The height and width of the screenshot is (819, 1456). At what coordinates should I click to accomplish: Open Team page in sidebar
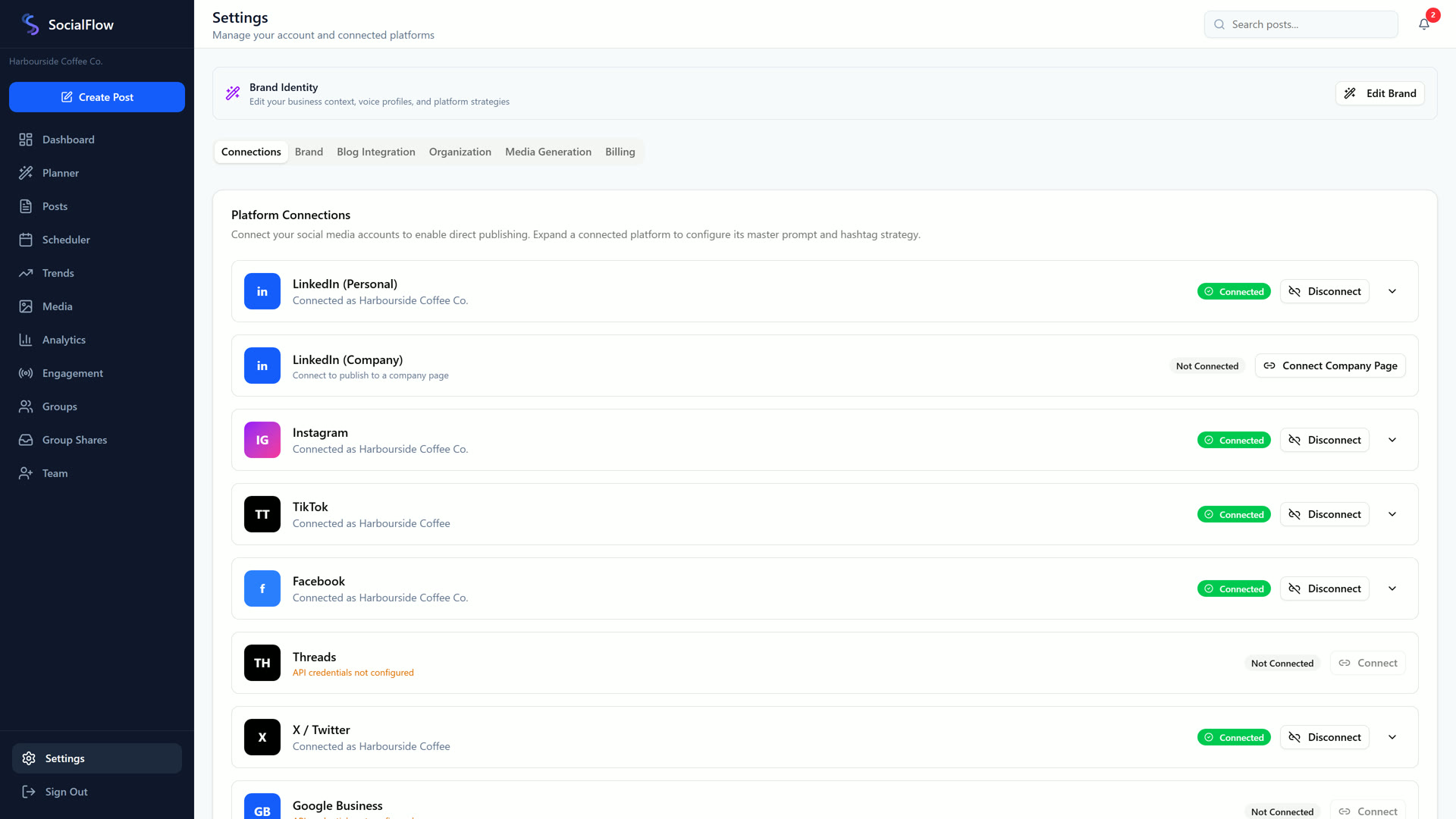coord(97,473)
